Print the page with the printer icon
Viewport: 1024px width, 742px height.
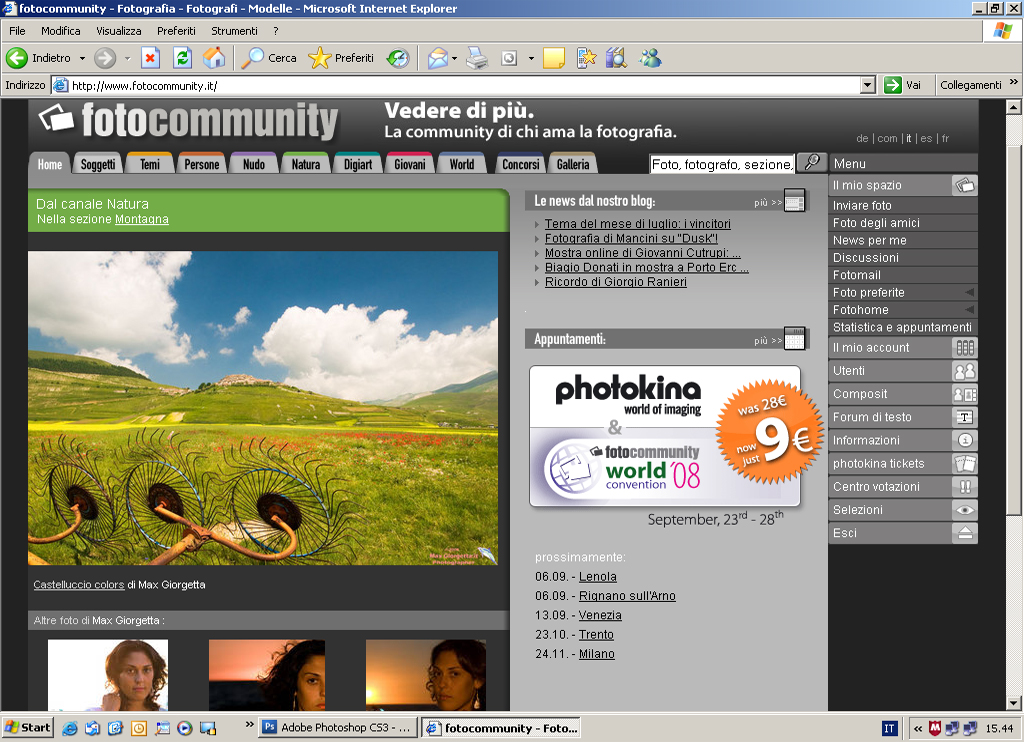(x=477, y=58)
